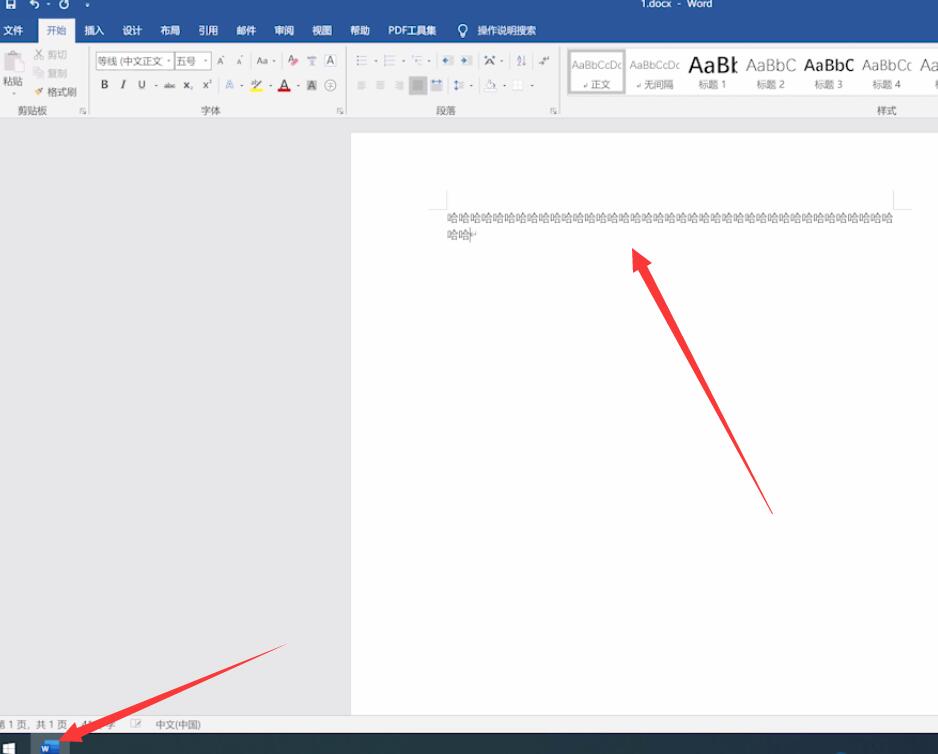Apply the 标题 1 heading style
Image resolution: width=938 pixels, height=754 pixels.
click(x=712, y=72)
